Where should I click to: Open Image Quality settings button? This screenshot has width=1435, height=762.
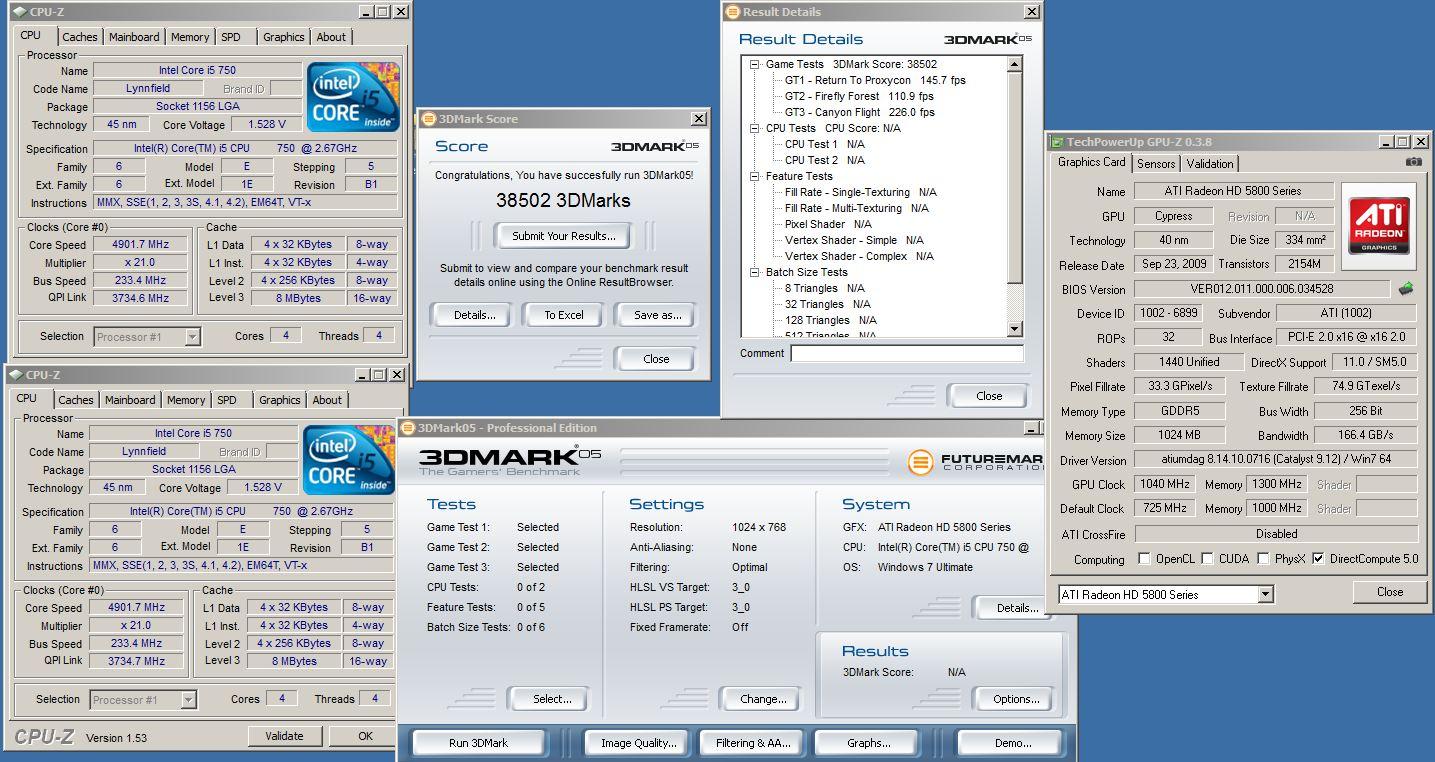tap(638, 743)
